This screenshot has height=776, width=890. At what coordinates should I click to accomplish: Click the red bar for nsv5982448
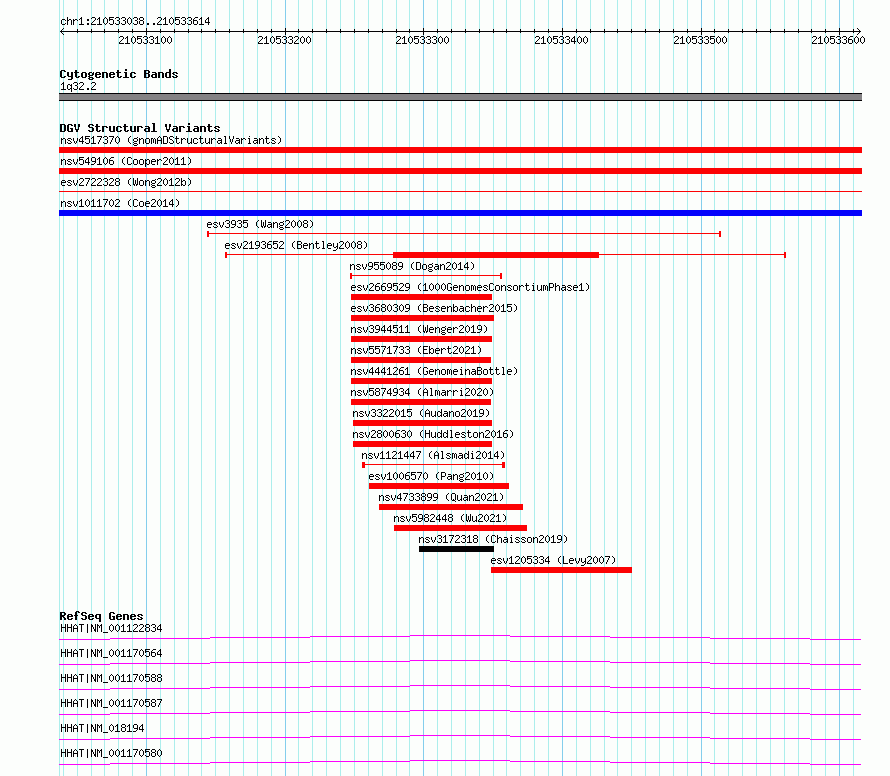460,528
